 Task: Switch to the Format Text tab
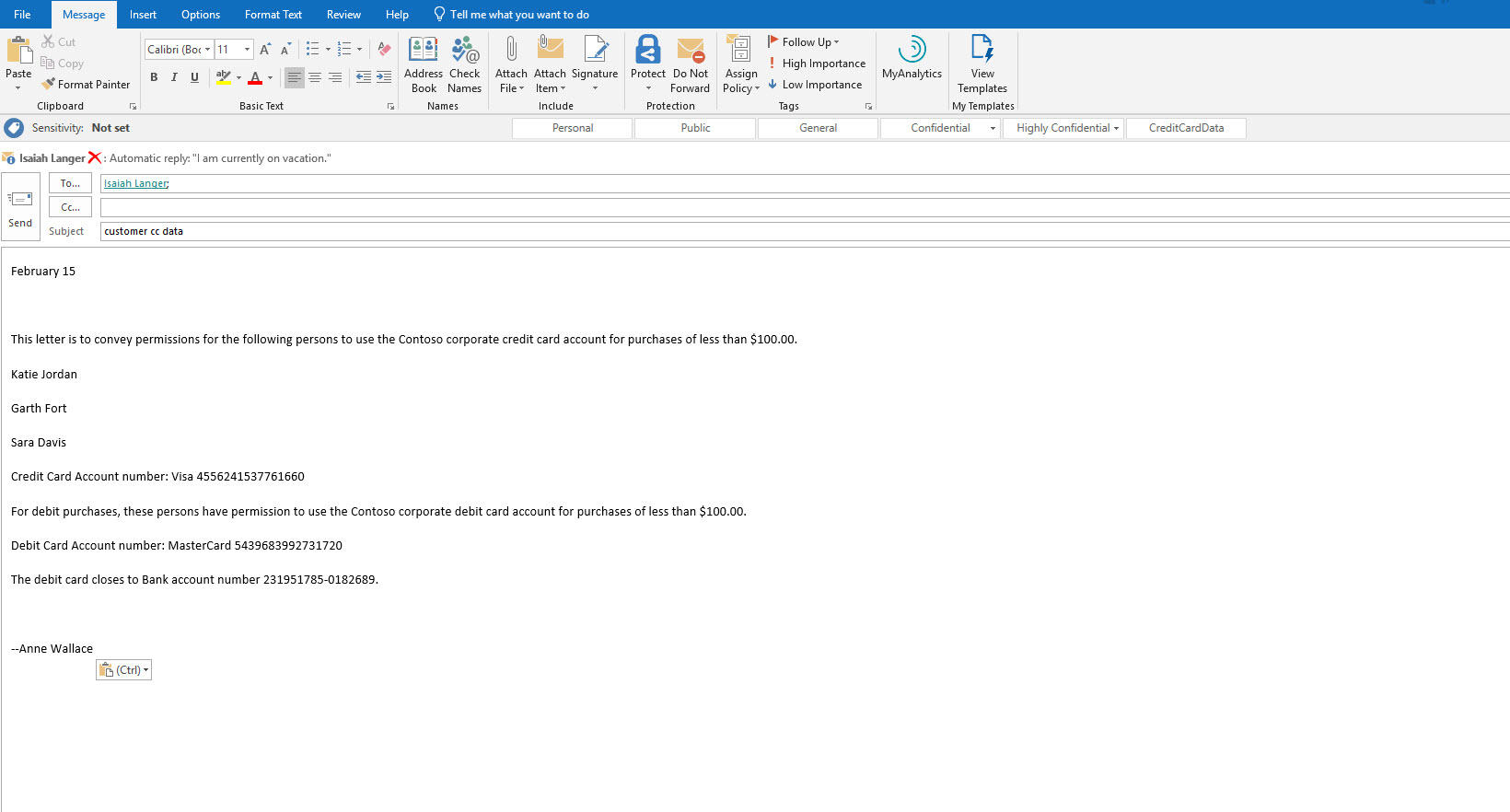pyautogui.click(x=273, y=15)
